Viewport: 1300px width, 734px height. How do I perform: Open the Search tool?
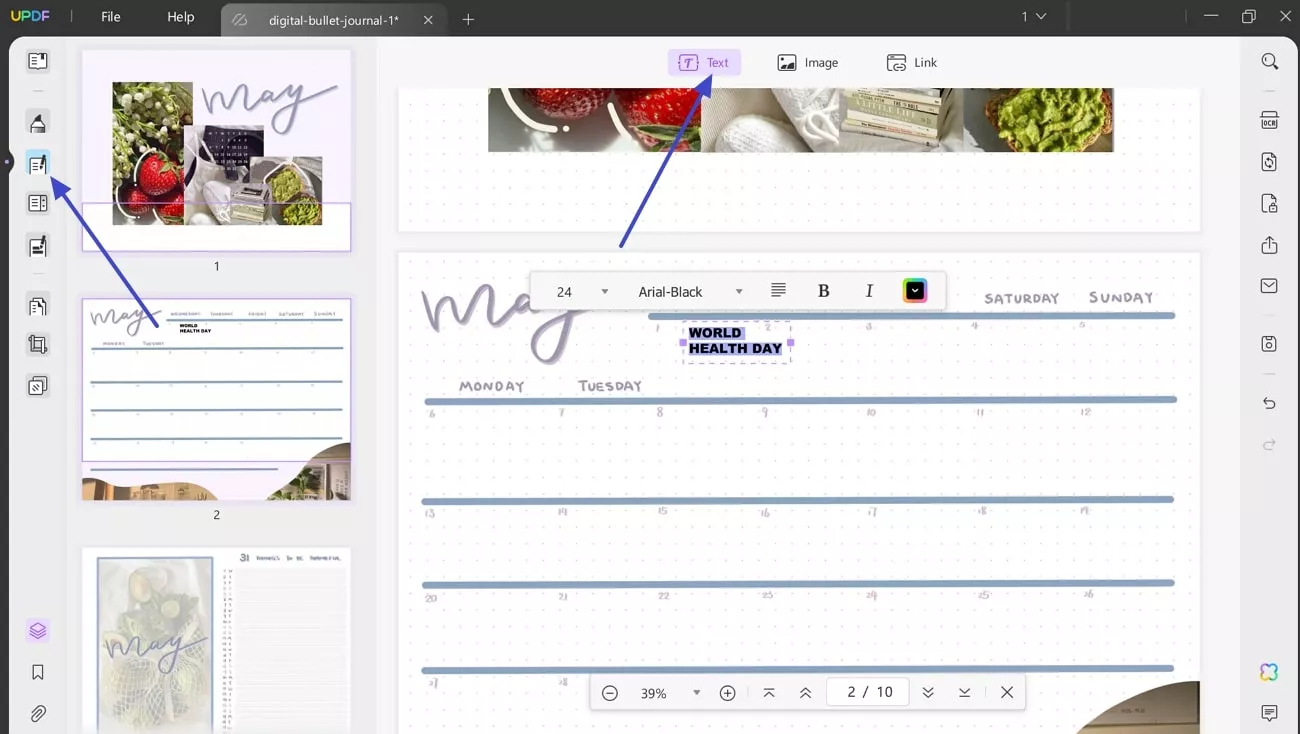coord(1268,61)
